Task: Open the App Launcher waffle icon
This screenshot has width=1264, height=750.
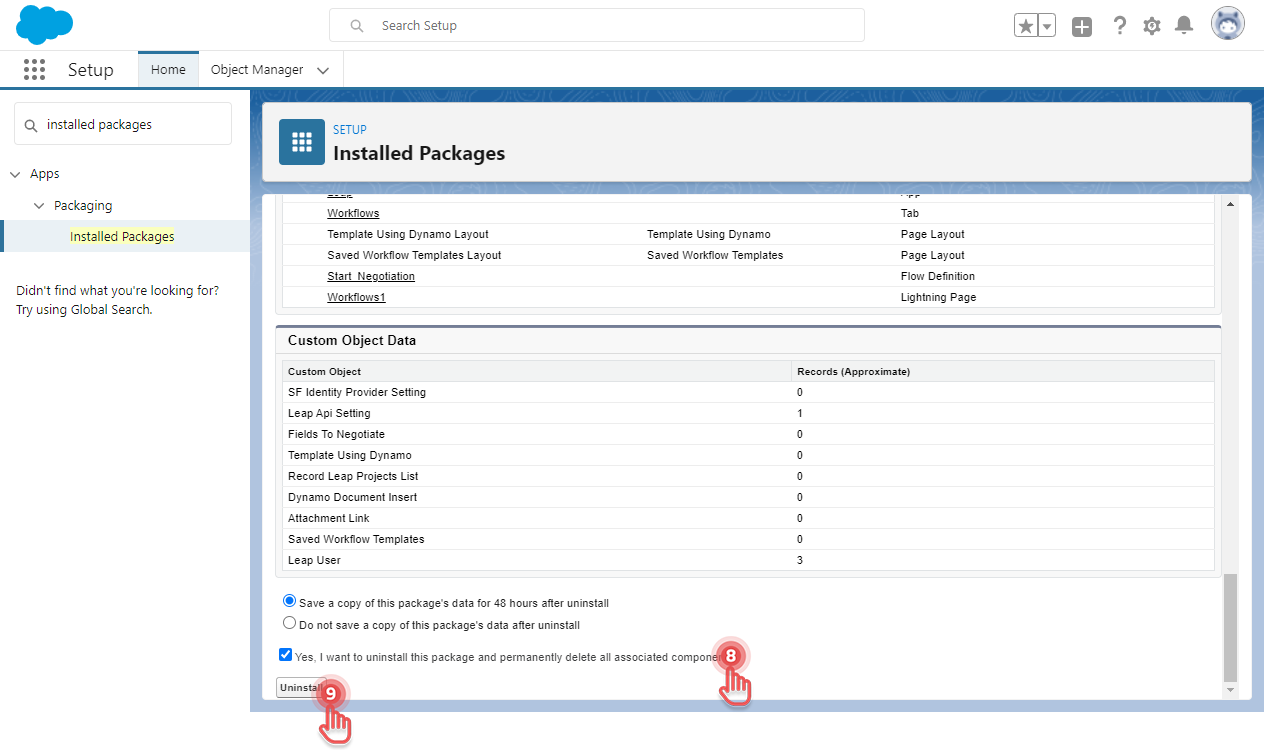Action: (x=33, y=69)
